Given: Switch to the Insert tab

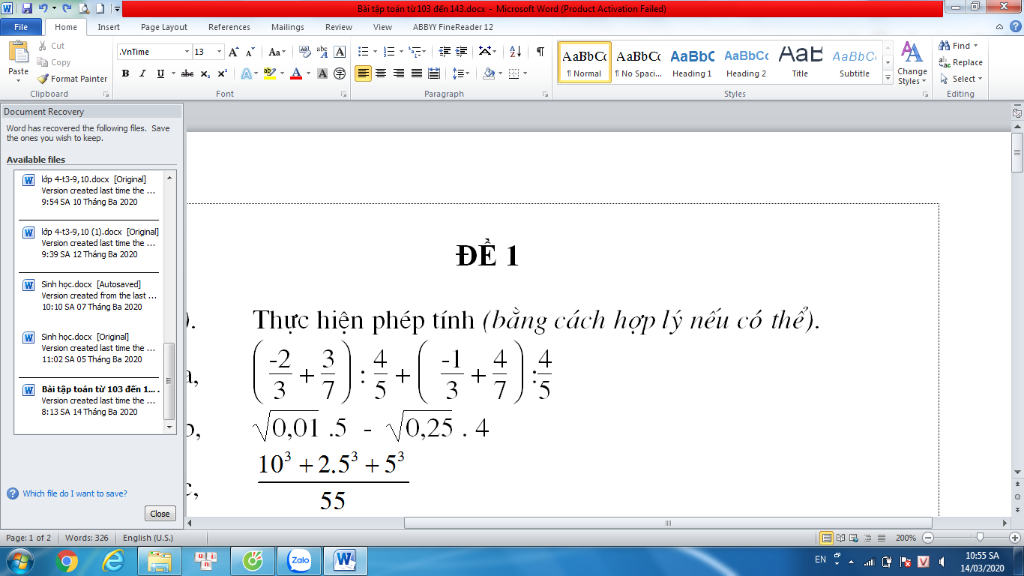Looking at the screenshot, I should pyautogui.click(x=108, y=27).
